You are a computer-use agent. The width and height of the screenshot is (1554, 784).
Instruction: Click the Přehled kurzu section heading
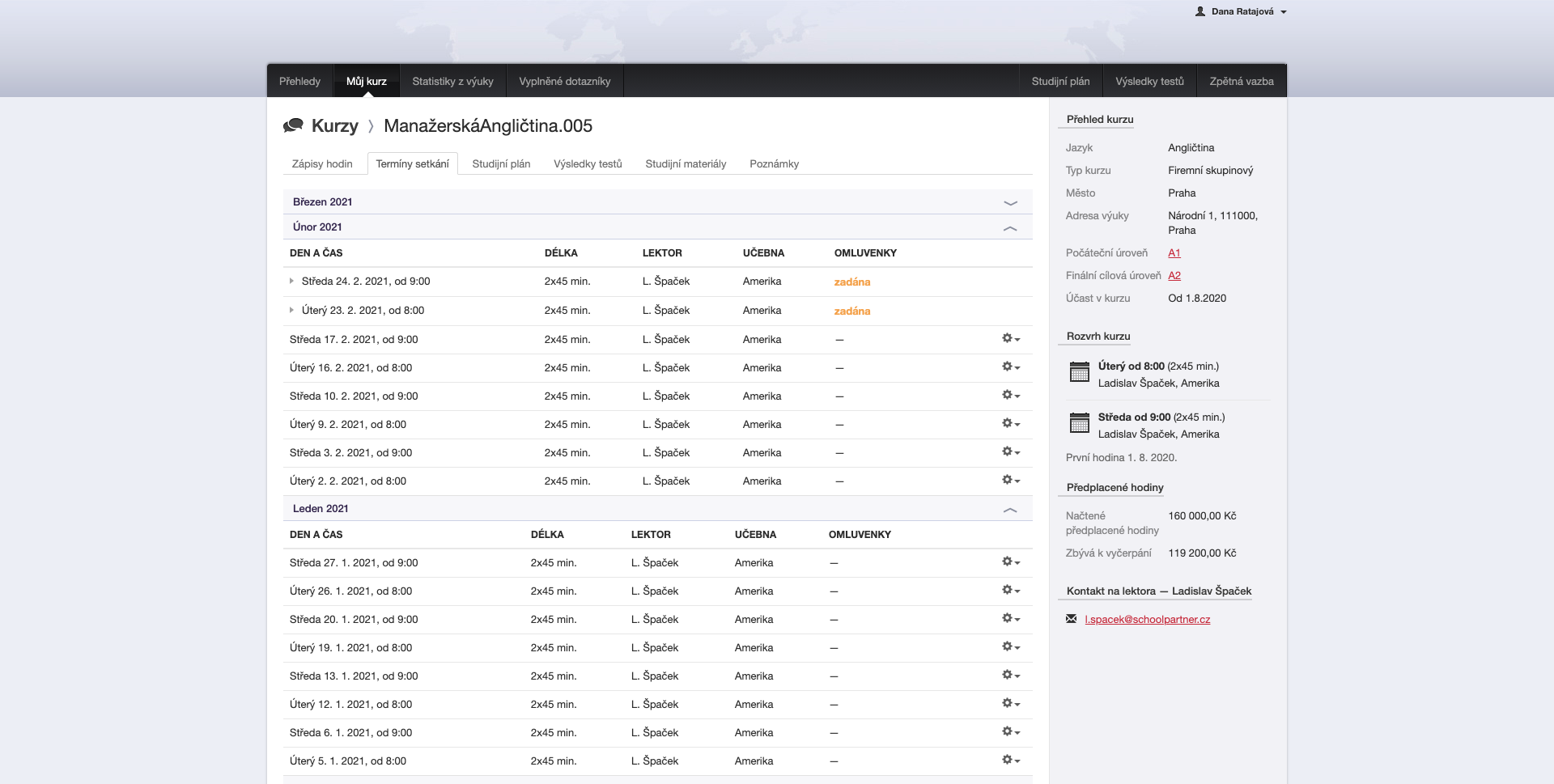[1100, 119]
